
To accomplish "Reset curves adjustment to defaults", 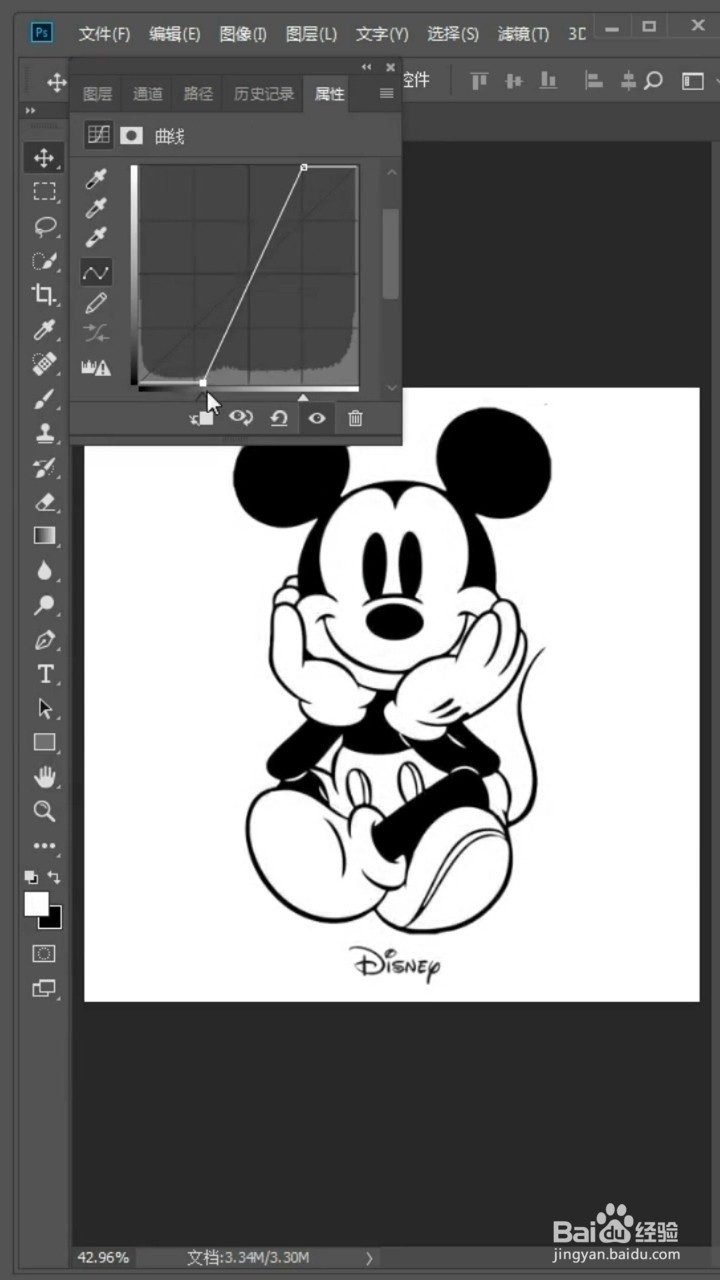I will point(279,418).
